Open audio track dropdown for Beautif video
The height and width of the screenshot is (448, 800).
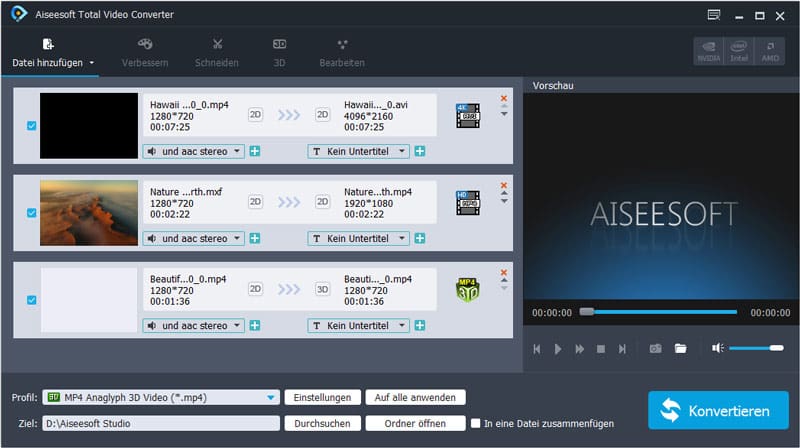click(193, 326)
